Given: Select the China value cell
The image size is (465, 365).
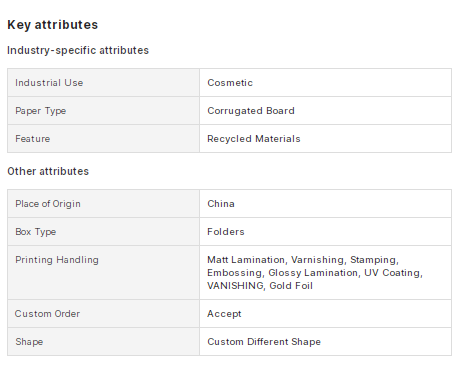Looking at the screenshot, I should pyautogui.click(x=326, y=204).
